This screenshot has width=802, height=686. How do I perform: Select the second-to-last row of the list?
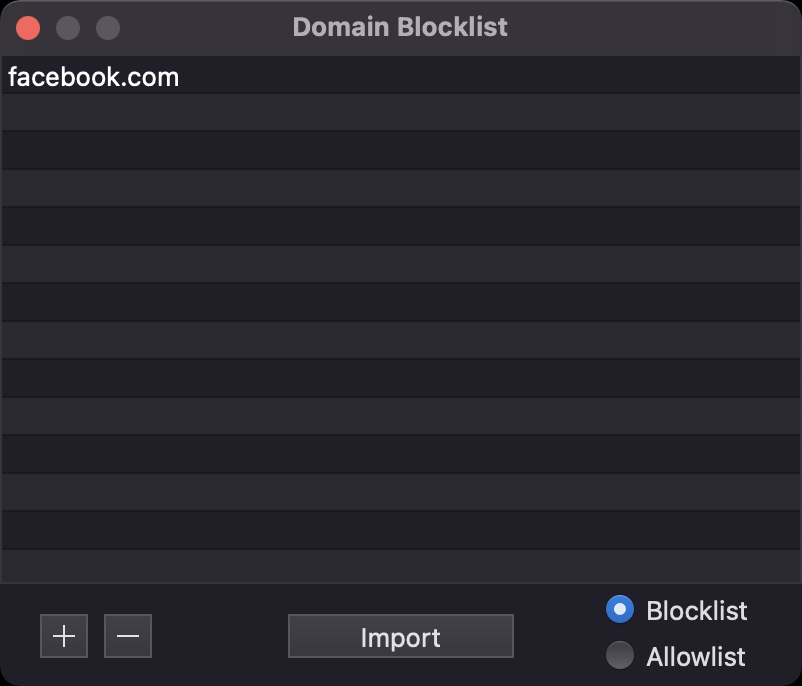pyautogui.click(x=400, y=530)
